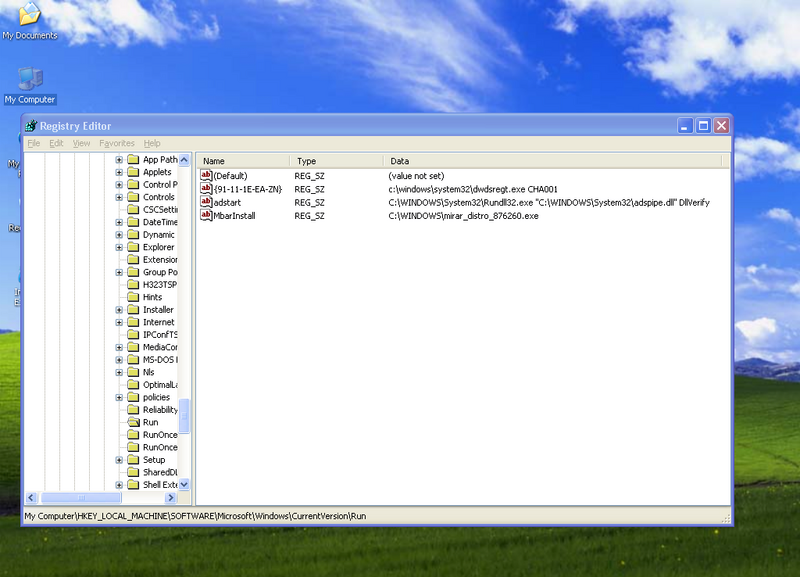Expand the policies key node

(x=119, y=397)
